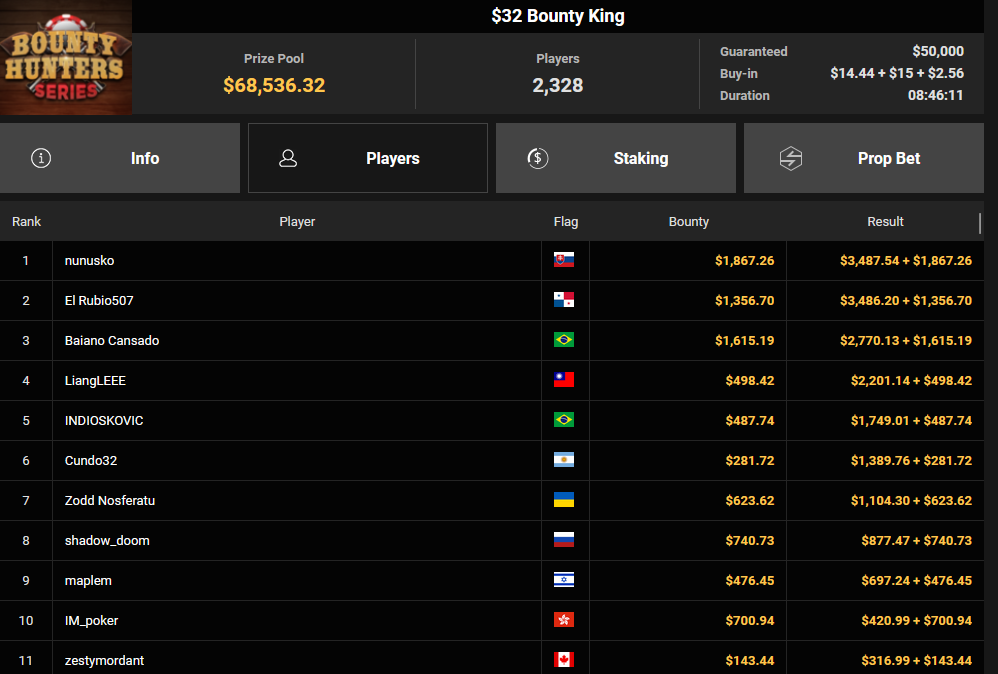Click the Taiwan flag for LiangLEEE

click(x=564, y=380)
